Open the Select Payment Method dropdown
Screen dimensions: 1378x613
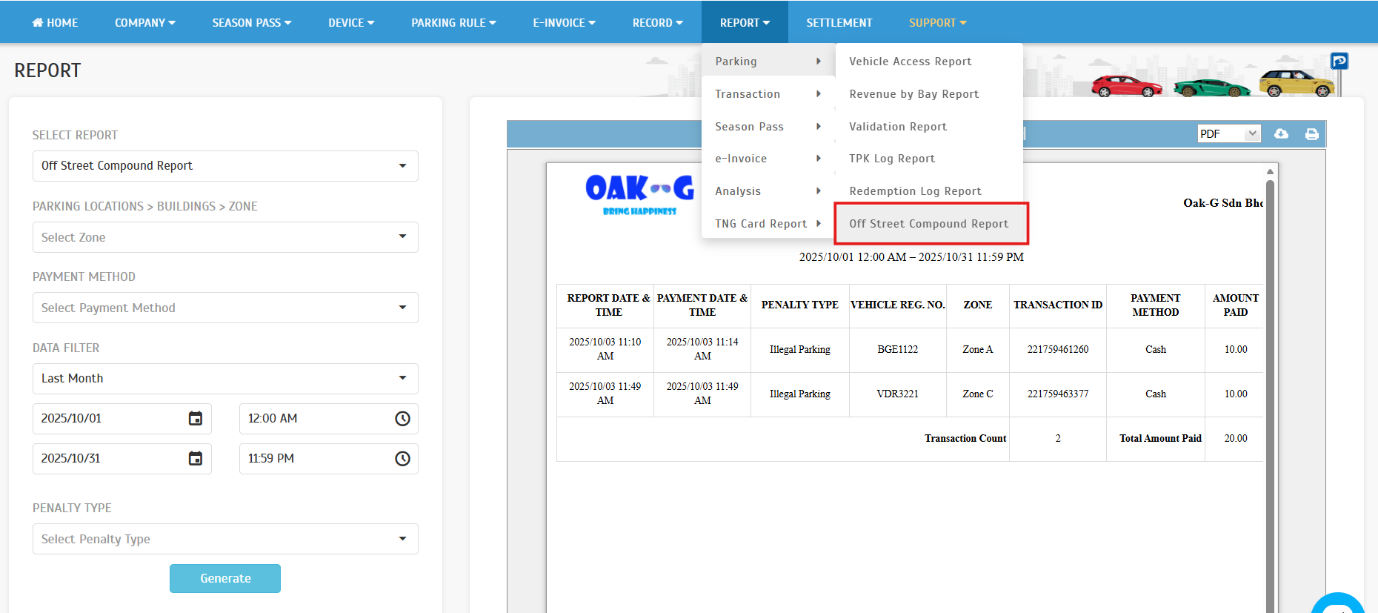click(x=225, y=308)
